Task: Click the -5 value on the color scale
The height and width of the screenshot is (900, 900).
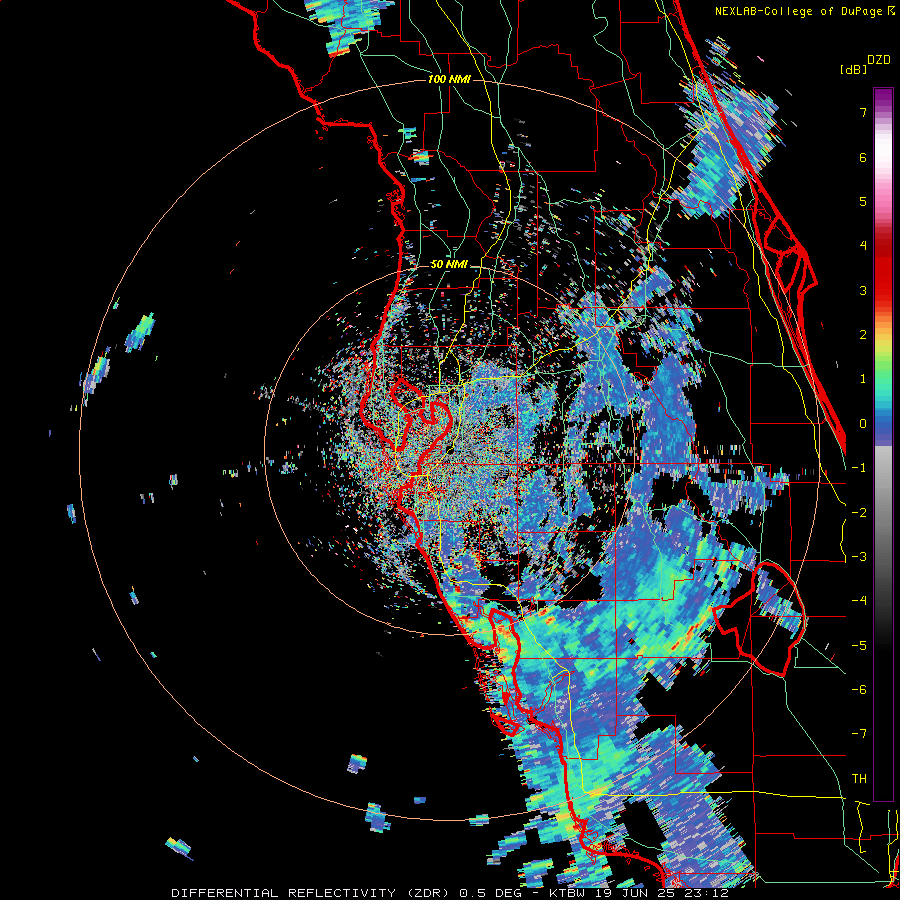Action: point(859,646)
